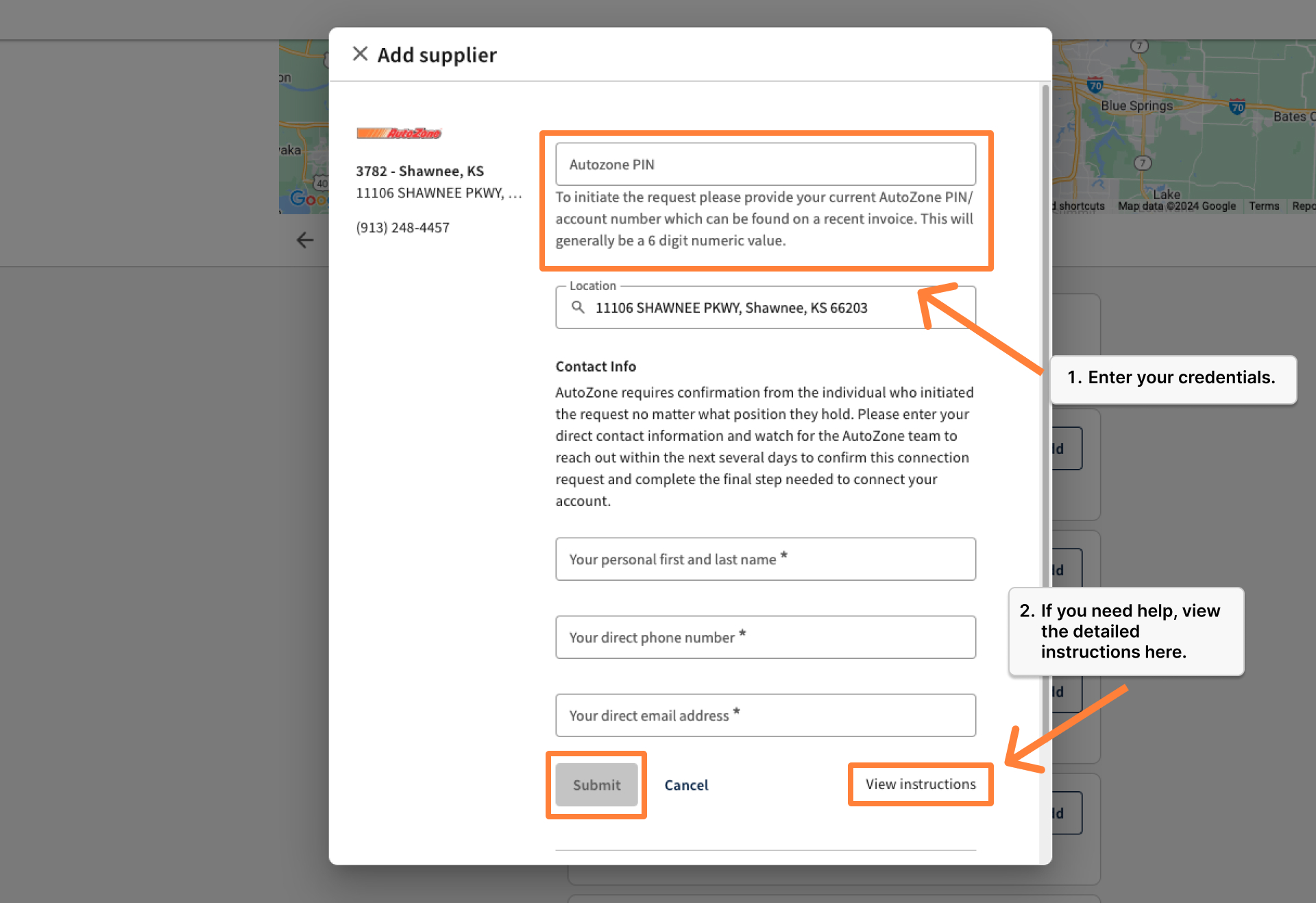1316x903 pixels.
Task: Focus the Autozone PIN input field
Action: tap(765, 165)
